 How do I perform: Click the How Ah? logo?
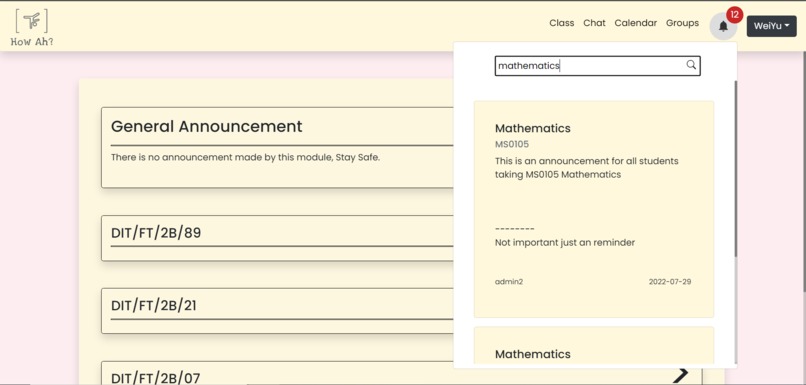pos(32,28)
